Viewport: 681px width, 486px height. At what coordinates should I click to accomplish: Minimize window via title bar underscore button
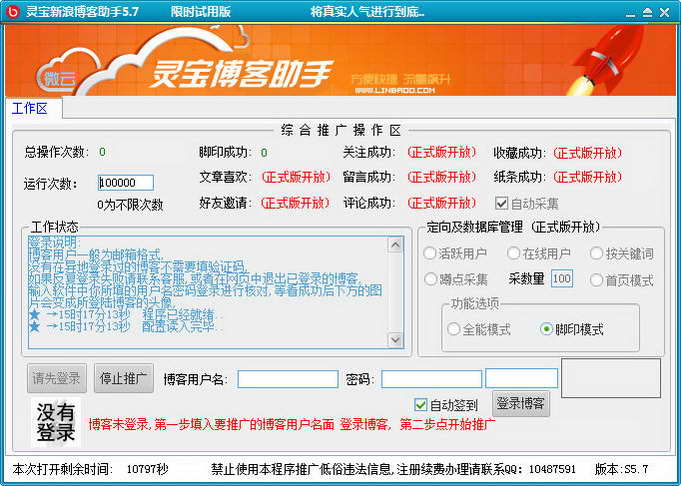pos(631,13)
